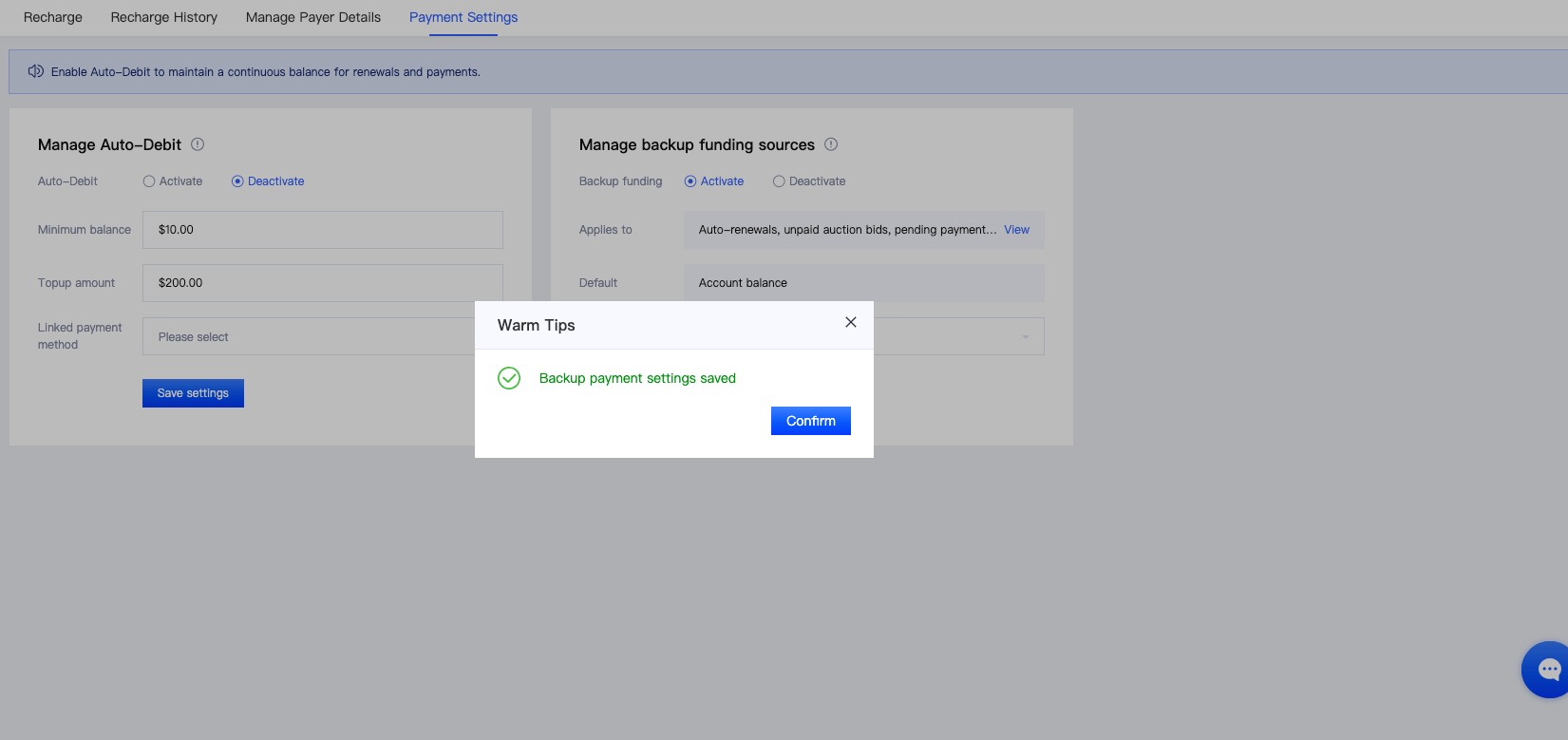Switch to the Recharge tab

(53, 17)
